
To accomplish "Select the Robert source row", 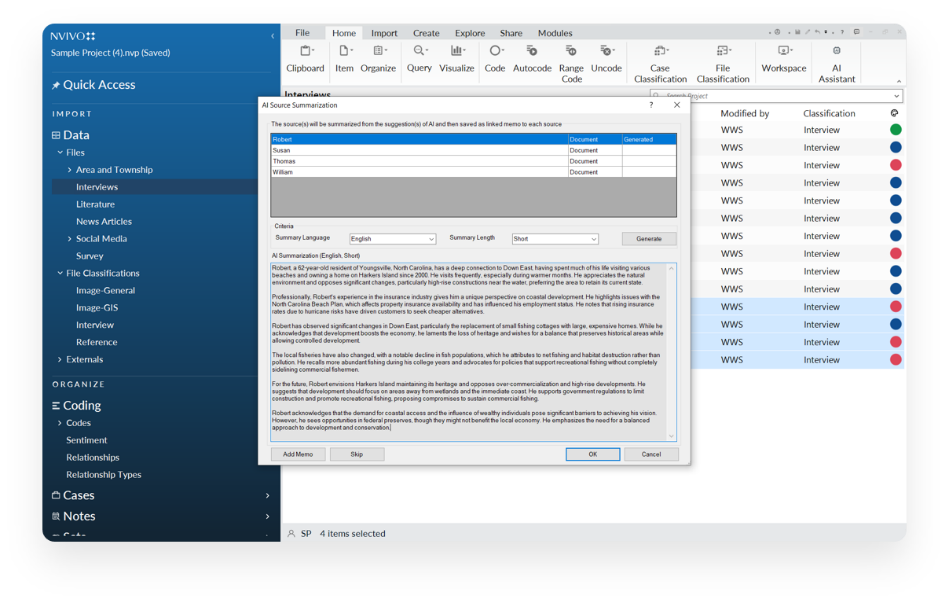I will 473,139.
